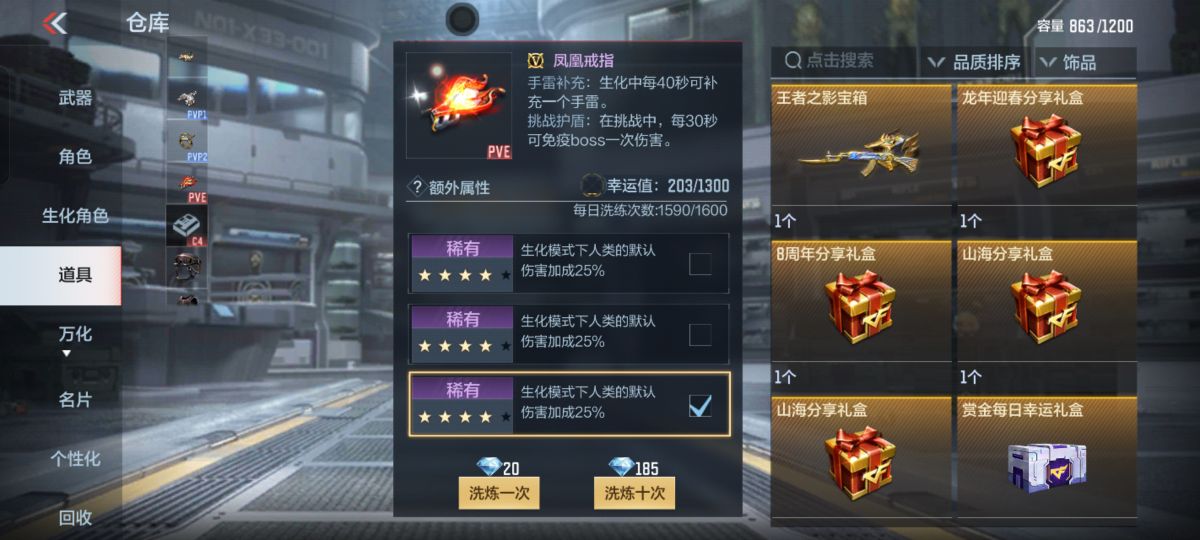Image resolution: width=1200 pixels, height=540 pixels.
Task: Switch to the 武器 sidebar tab
Action: tap(75, 98)
